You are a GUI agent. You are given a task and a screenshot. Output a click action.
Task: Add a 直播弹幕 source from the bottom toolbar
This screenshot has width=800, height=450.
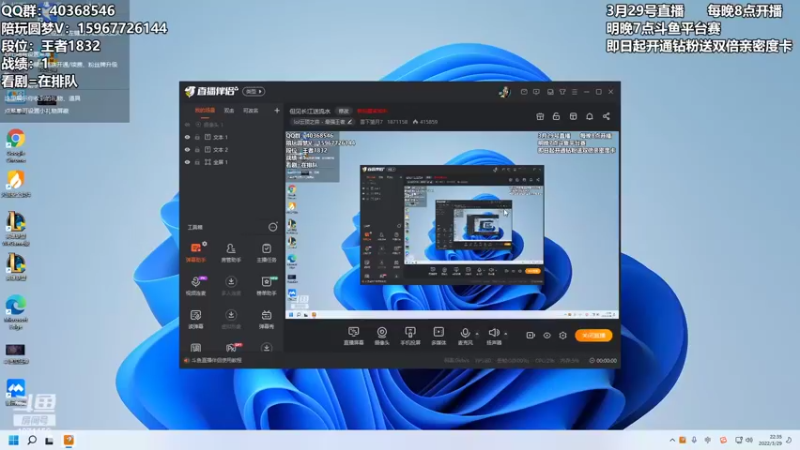click(x=353, y=336)
